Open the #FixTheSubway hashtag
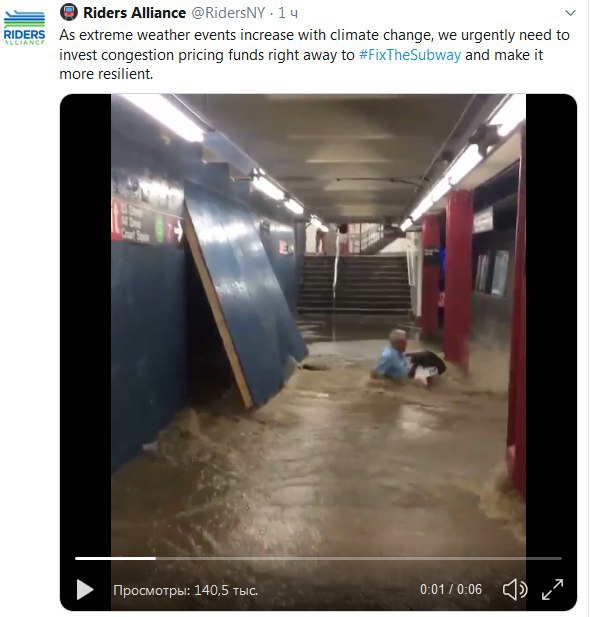 (x=410, y=55)
